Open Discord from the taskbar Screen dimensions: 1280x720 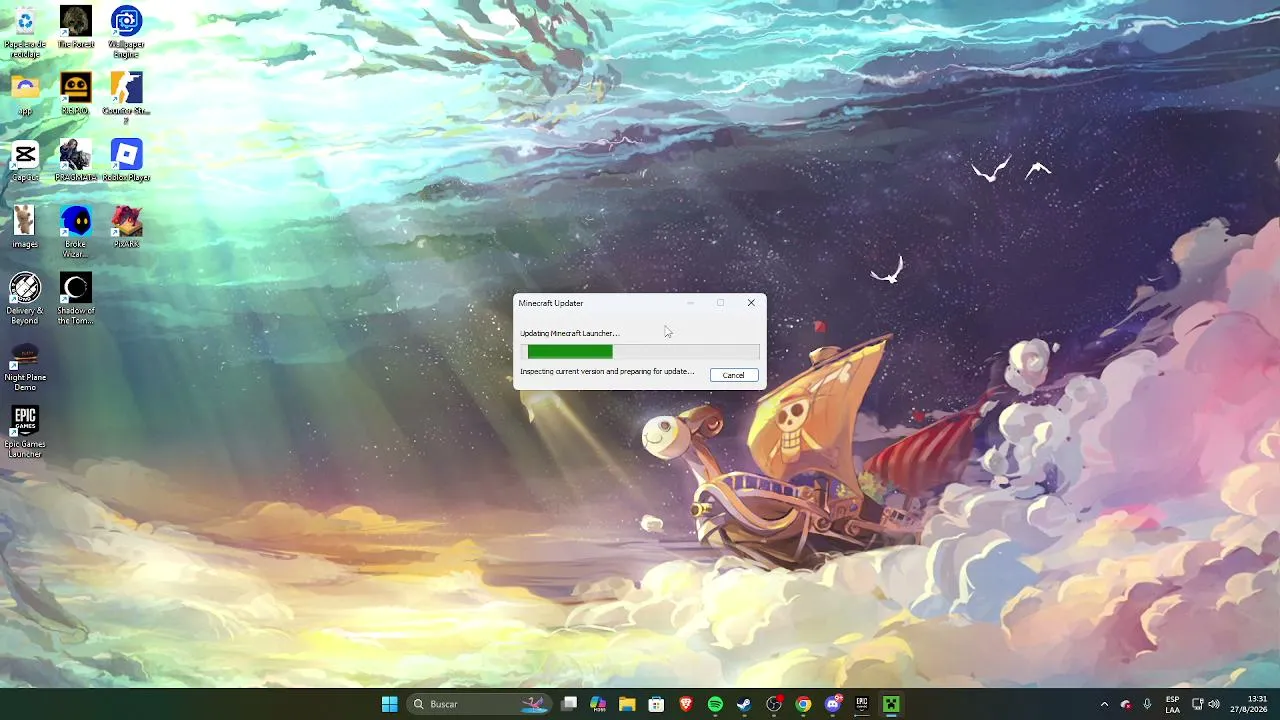(x=833, y=704)
